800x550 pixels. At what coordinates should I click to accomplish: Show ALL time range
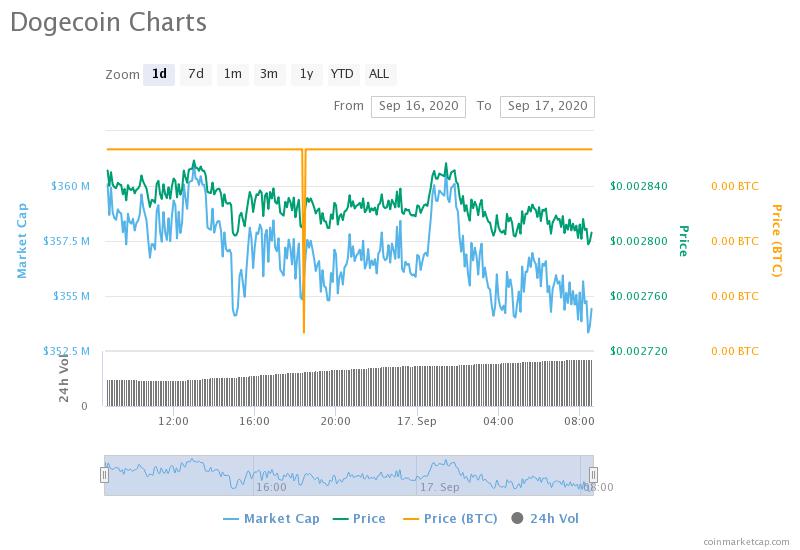(379, 74)
